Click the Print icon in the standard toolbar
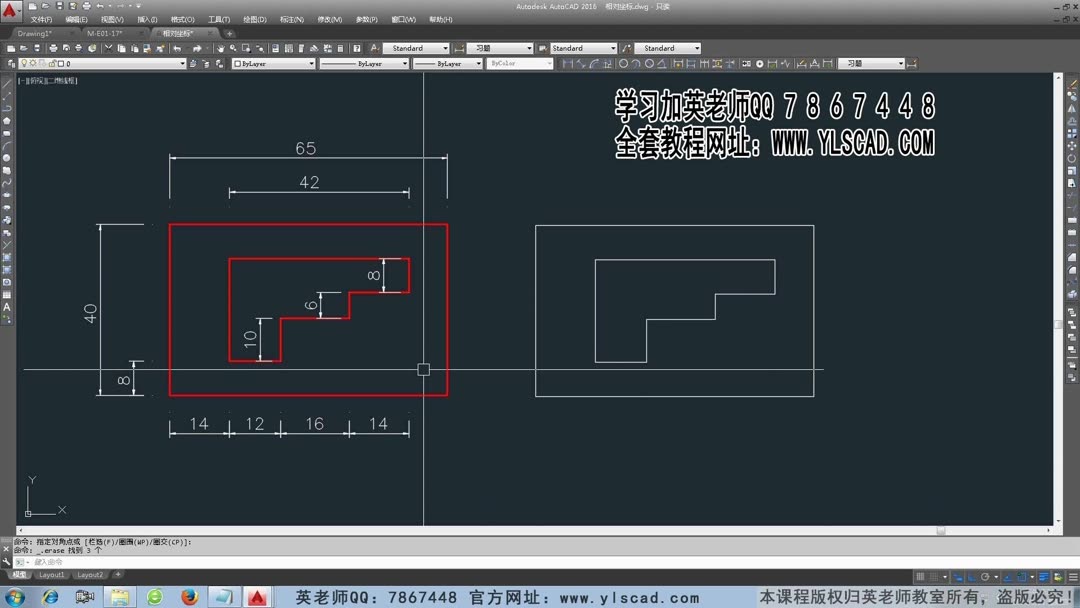 [53, 48]
